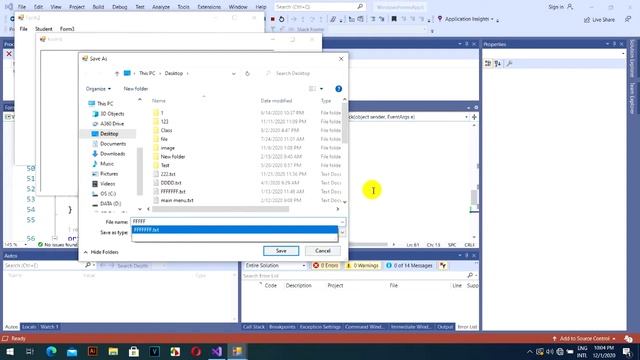Click the refresh icon beside address bar

tap(247, 73)
